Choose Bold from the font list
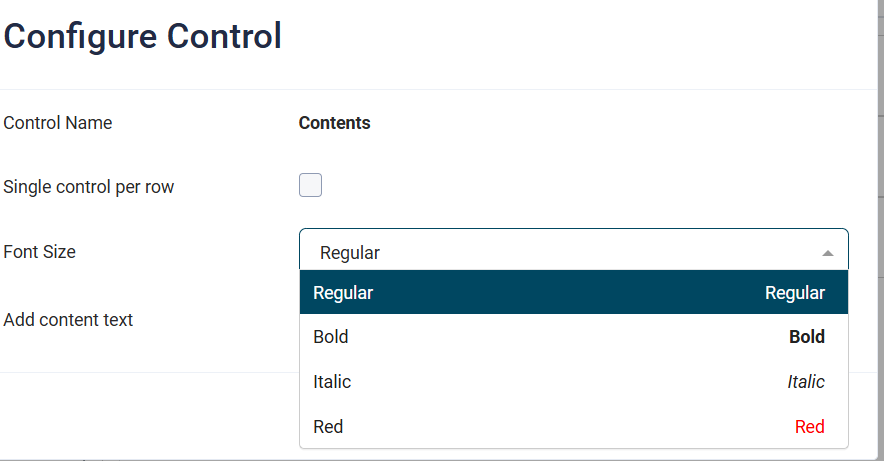The image size is (884, 461). point(331,337)
